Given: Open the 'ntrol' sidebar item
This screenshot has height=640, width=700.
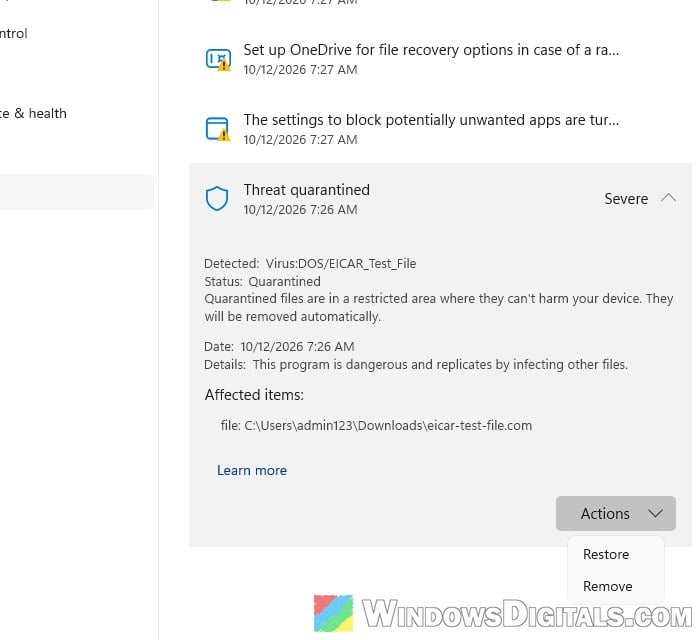Looking at the screenshot, I should tap(13, 33).
